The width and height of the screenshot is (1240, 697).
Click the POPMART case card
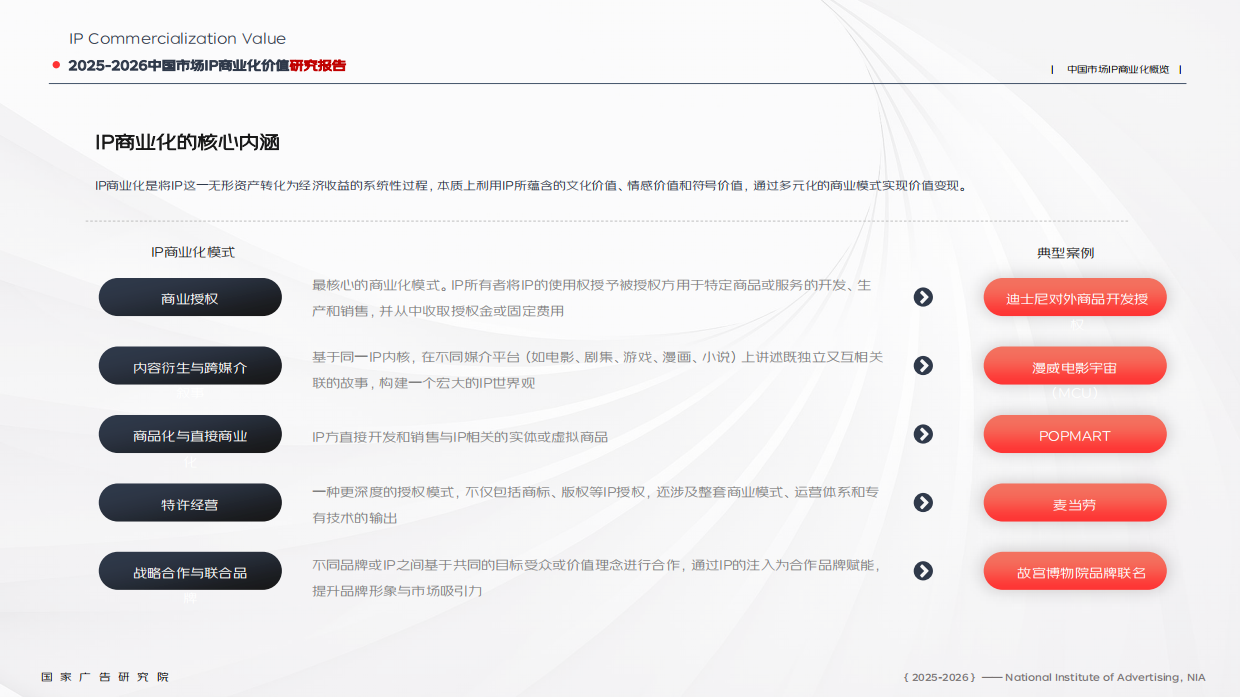tap(1074, 434)
